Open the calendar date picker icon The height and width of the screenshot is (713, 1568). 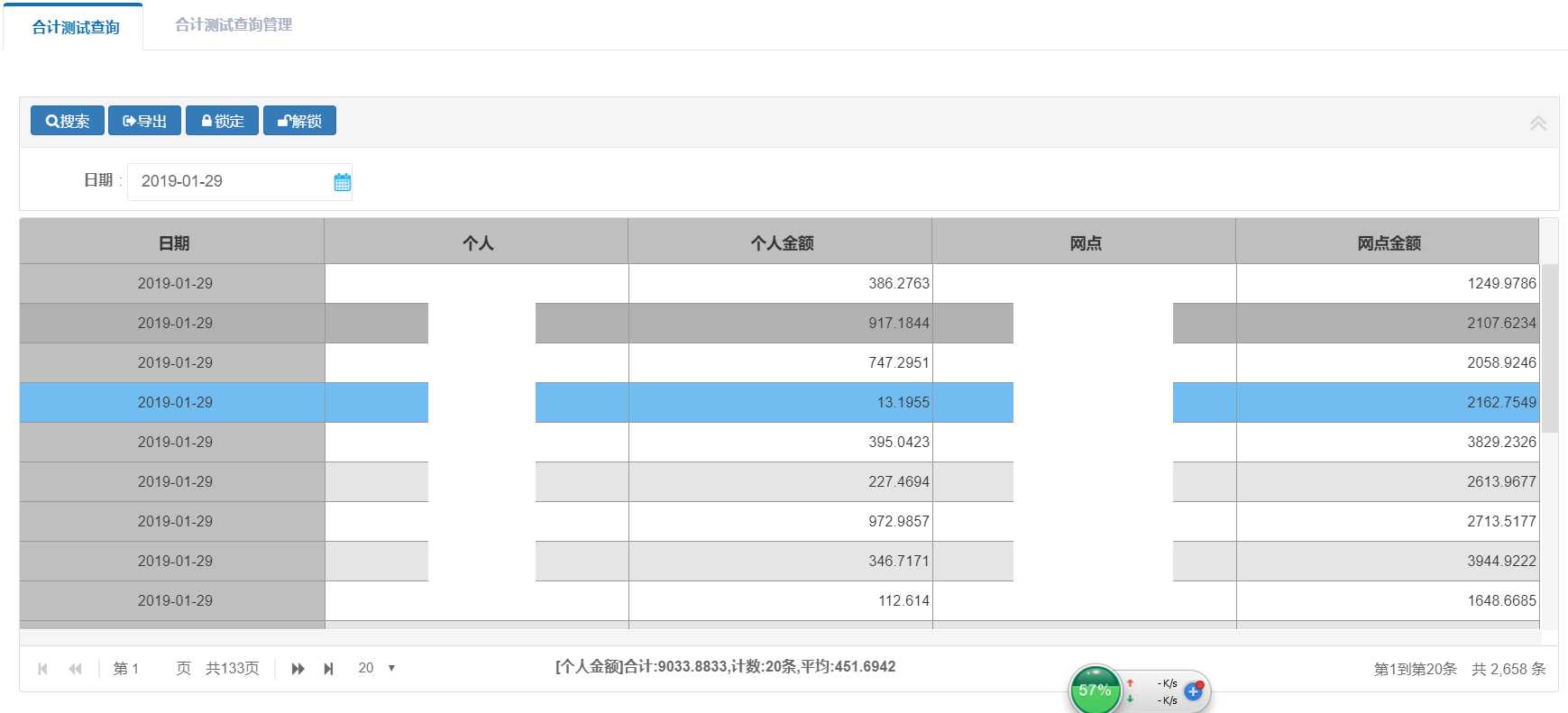click(x=343, y=182)
